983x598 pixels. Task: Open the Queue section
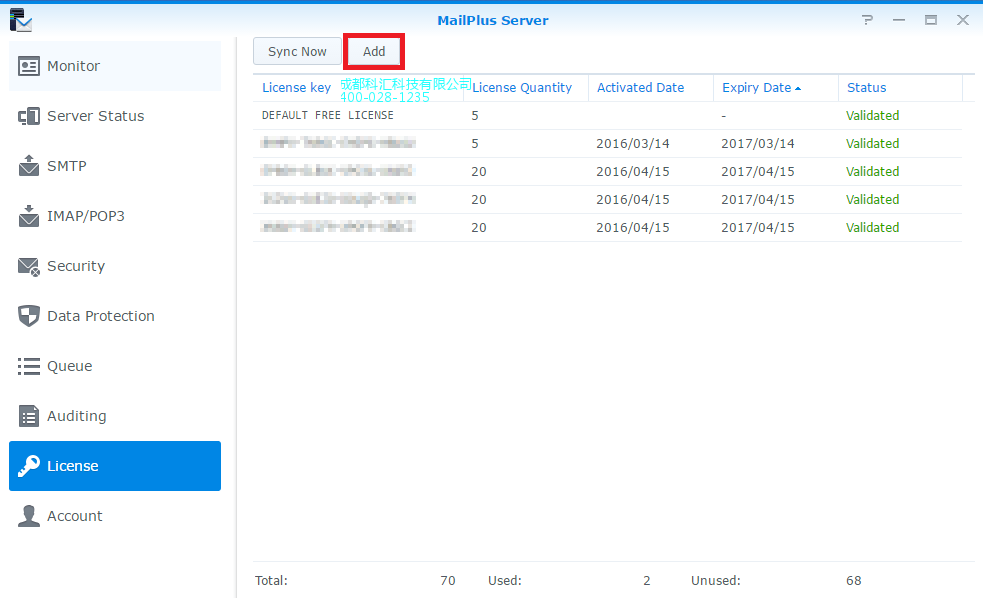click(x=115, y=366)
